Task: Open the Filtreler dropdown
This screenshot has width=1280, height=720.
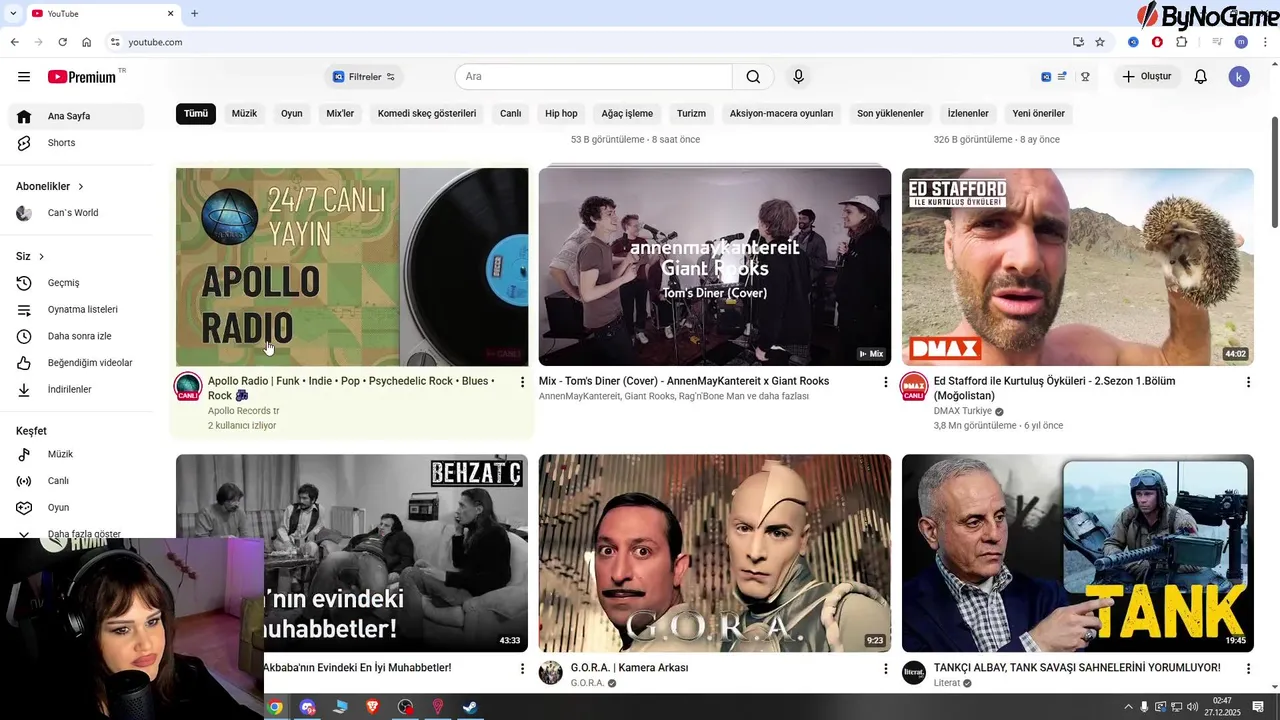Action: (364, 77)
